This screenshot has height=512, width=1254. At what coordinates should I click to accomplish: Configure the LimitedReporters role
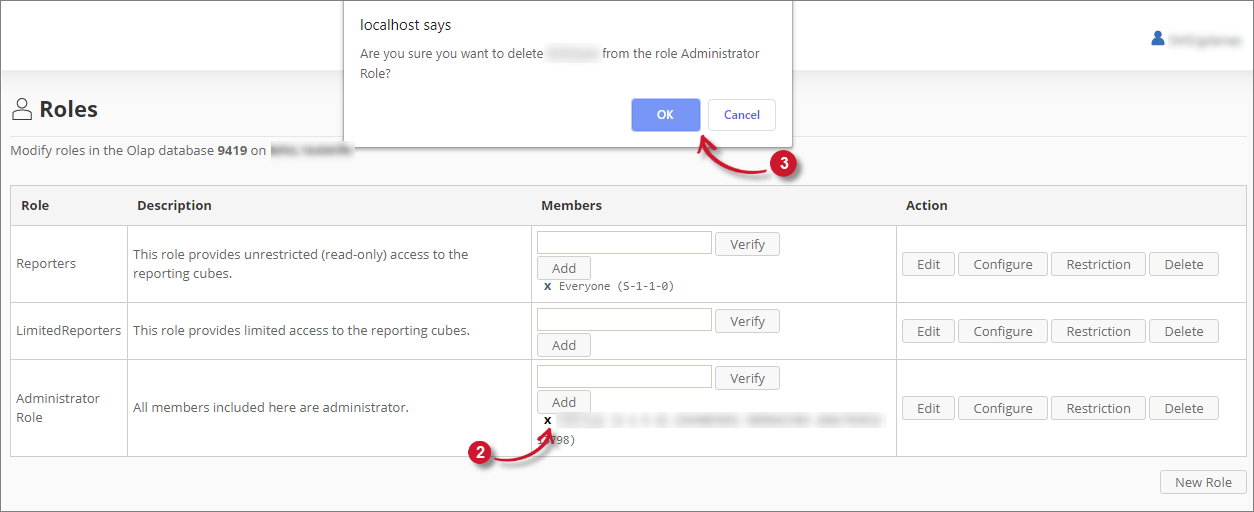click(1003, 331)
